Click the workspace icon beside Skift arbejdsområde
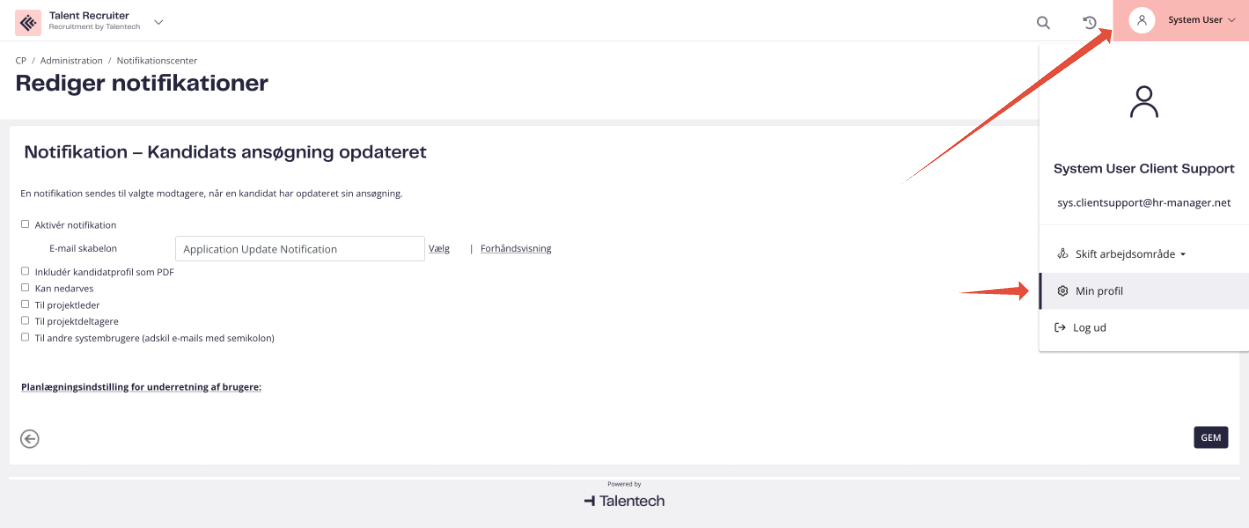The height and width of the screenshot is (528, 1249). [x=1062, y=254]
